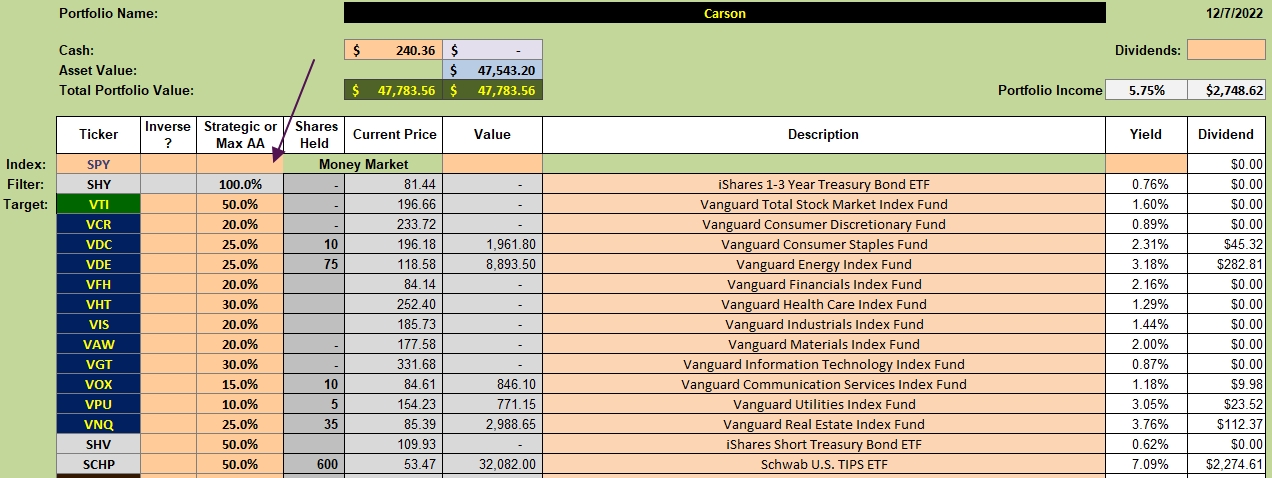Select SCHP dividend cell $2,274.61

pyautogui.click(x=1226, y=464)
